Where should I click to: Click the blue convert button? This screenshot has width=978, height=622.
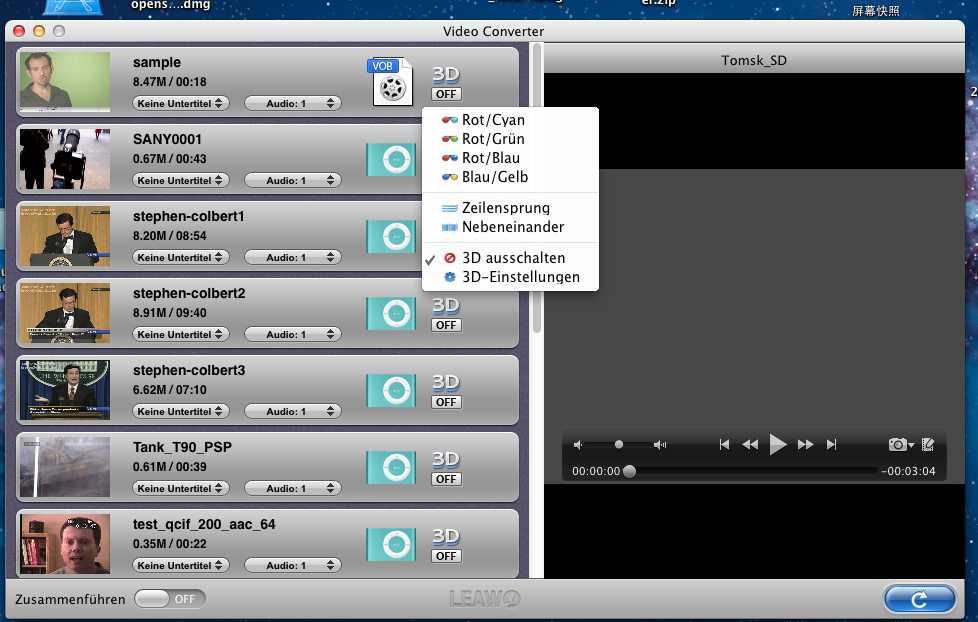coord(919,599)
